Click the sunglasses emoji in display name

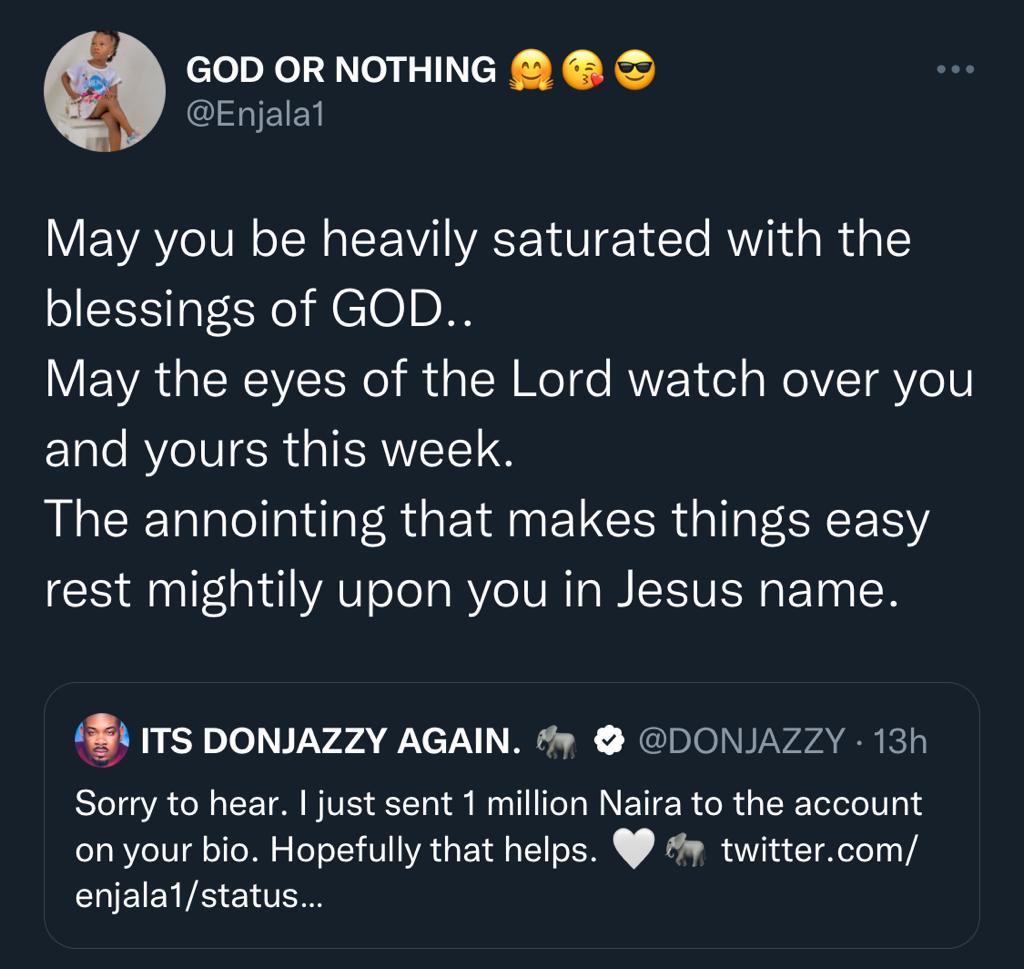635,71
